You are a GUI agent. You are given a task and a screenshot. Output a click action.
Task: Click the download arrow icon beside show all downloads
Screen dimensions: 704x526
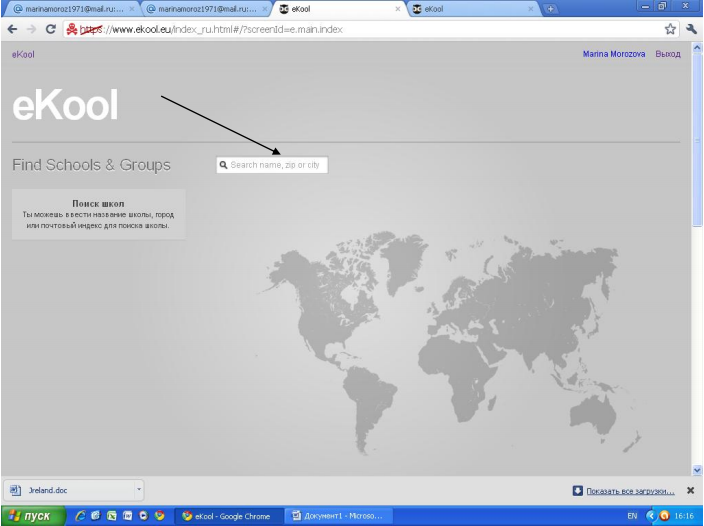tap(577, 491)
